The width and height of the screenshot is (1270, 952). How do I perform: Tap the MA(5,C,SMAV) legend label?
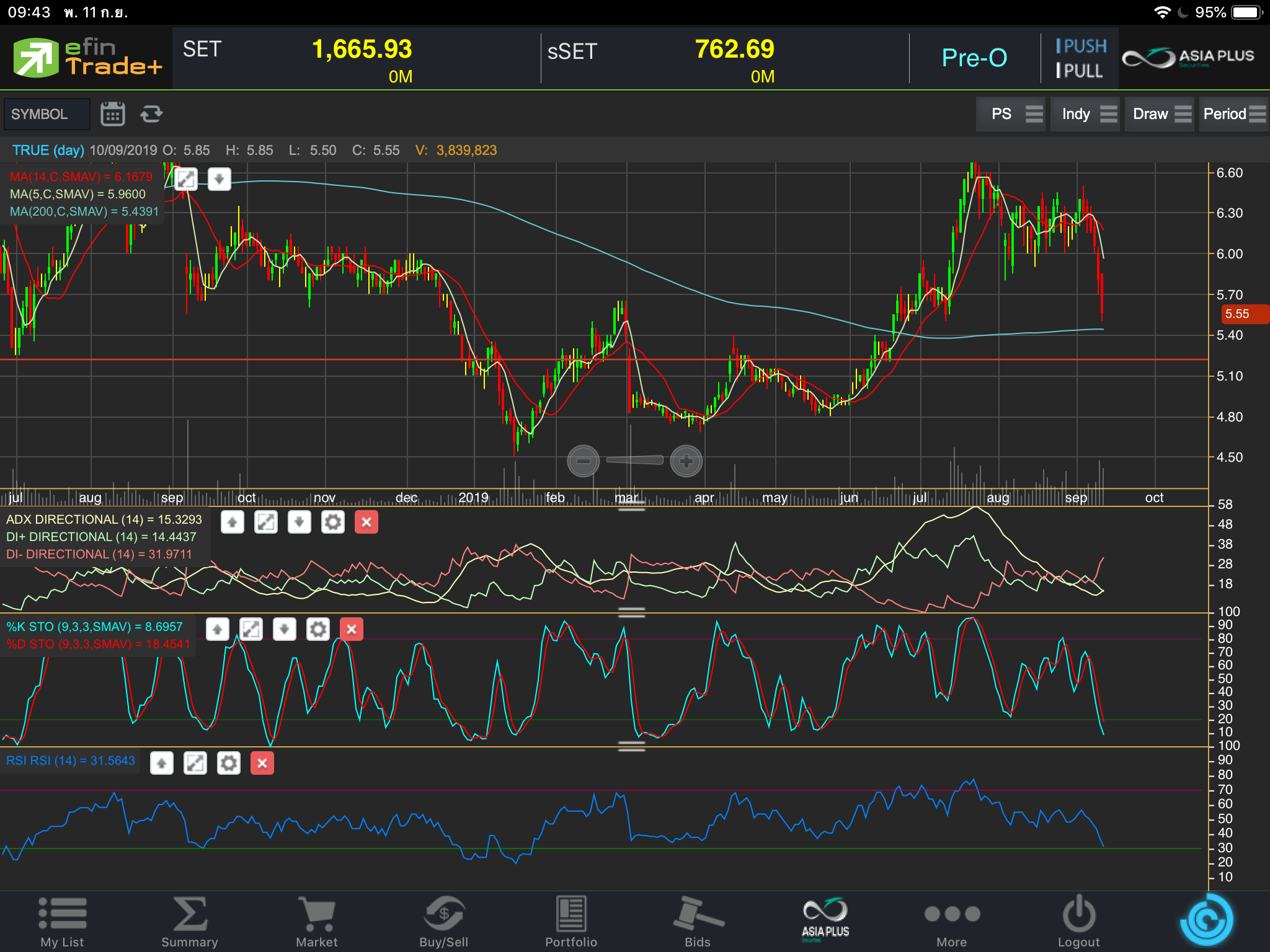pos(78,194)
